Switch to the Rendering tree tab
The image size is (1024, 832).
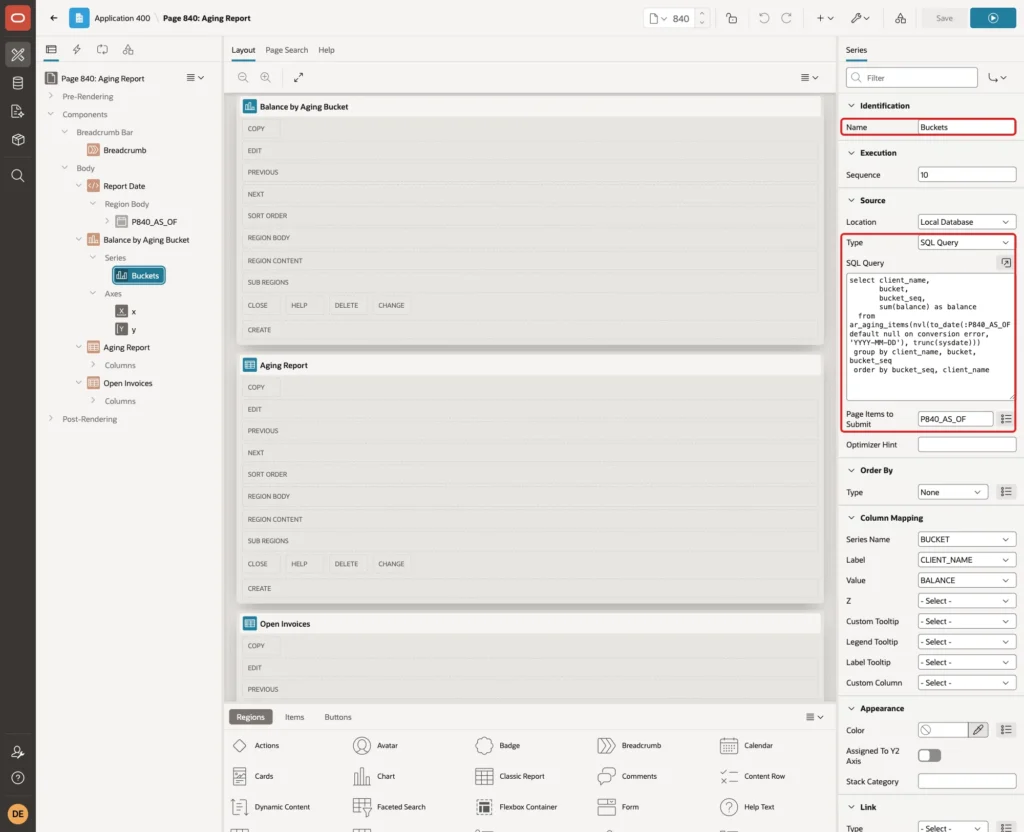pyautogui.click(x=51, y=50)
